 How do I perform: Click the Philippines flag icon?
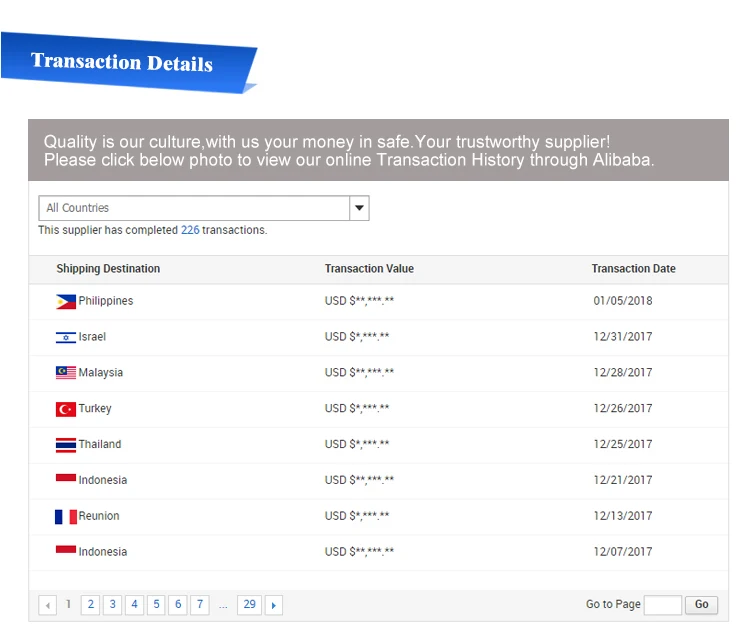pyautogui.click(x=66, y=301)
